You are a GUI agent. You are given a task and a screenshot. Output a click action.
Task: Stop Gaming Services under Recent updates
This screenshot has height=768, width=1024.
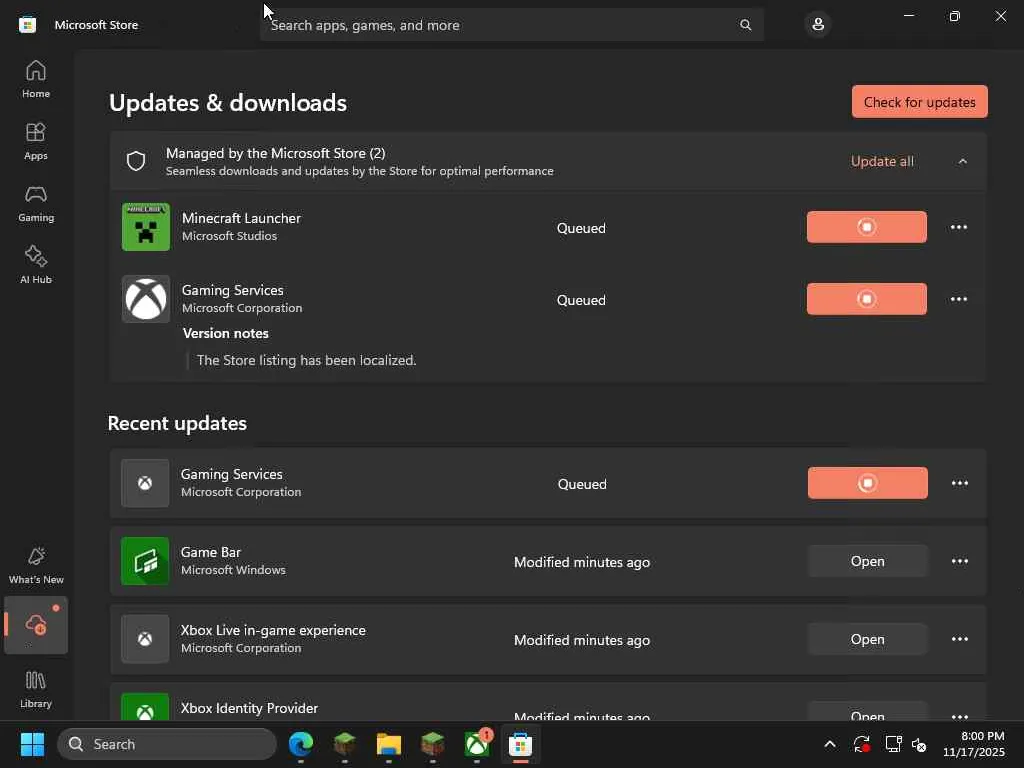(x=867, y=483)
